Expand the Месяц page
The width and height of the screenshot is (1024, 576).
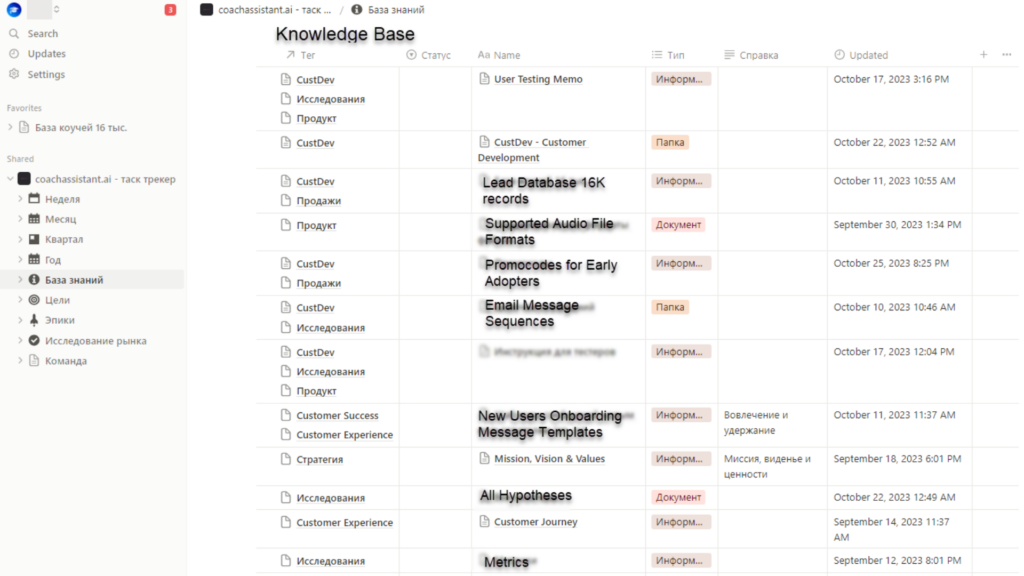[20, 219]
